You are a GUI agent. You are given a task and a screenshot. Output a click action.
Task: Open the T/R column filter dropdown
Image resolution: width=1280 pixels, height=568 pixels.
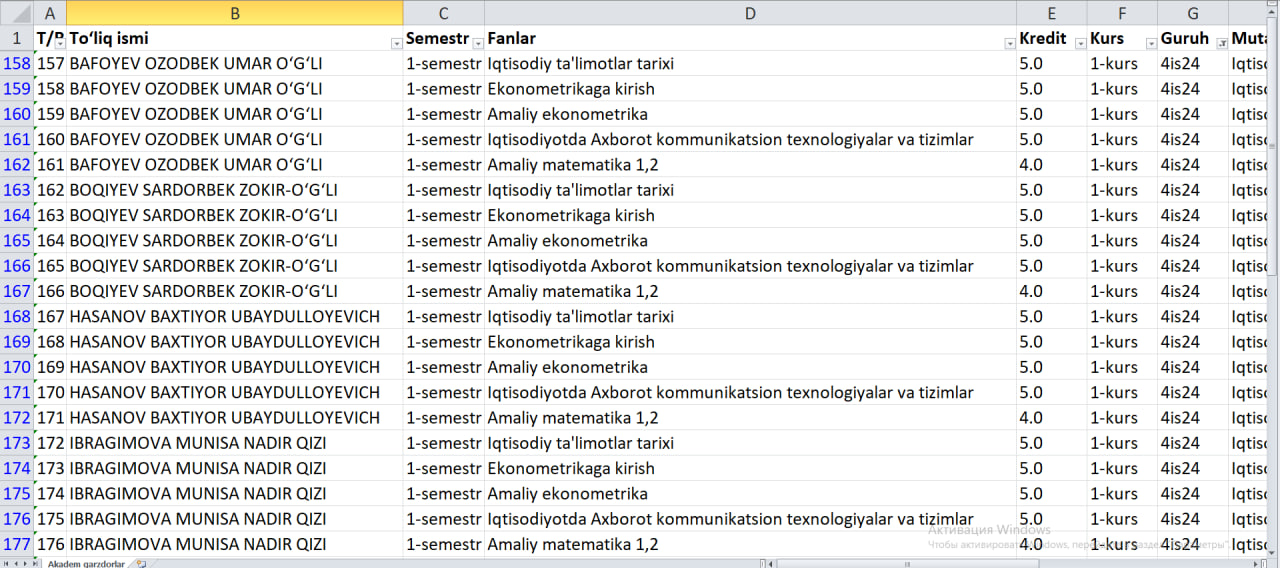coord(60,44)
